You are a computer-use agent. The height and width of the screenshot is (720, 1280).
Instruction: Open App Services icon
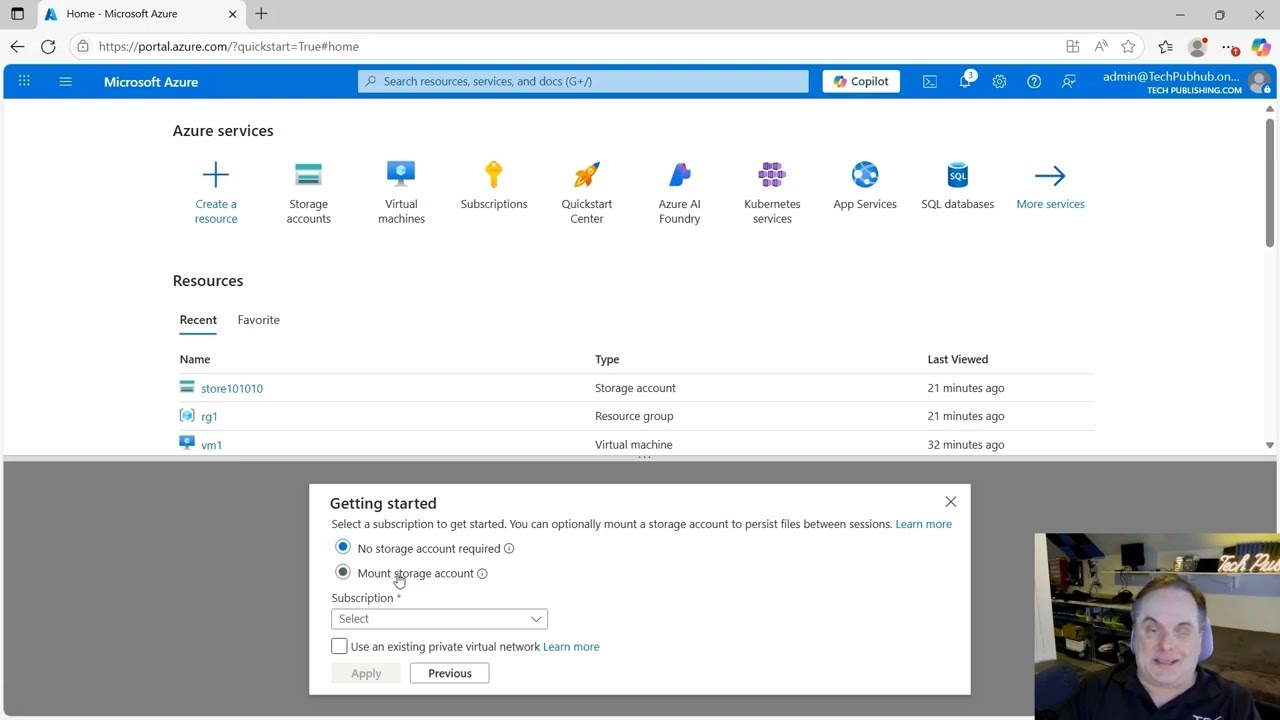point(865,175)
